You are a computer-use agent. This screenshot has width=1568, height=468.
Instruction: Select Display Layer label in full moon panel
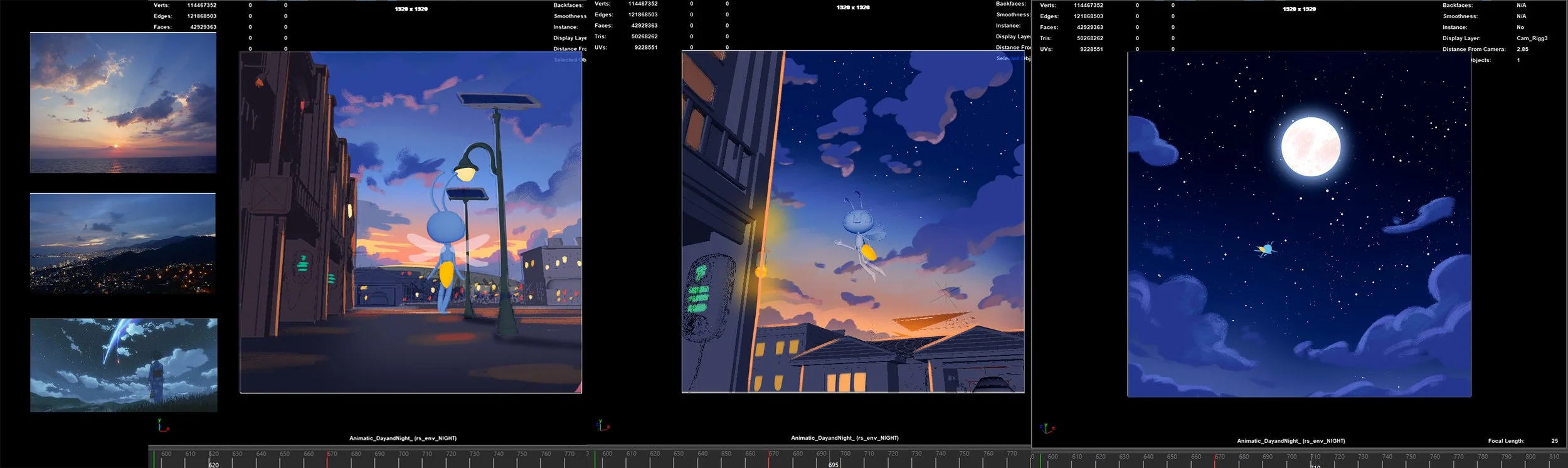(1461, 38)
